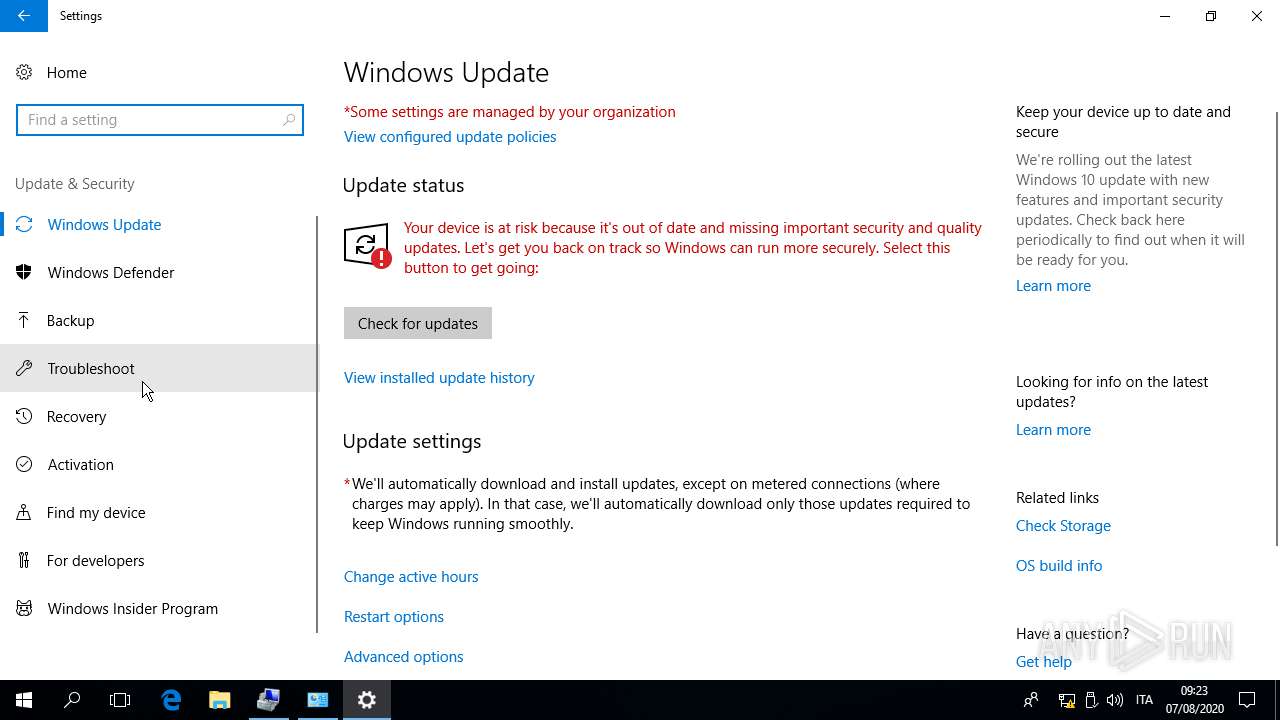Image resolution: width=1280 pixels, height=720 pixels.
Task: Open Change active hours link
Action: coord(411,577)
